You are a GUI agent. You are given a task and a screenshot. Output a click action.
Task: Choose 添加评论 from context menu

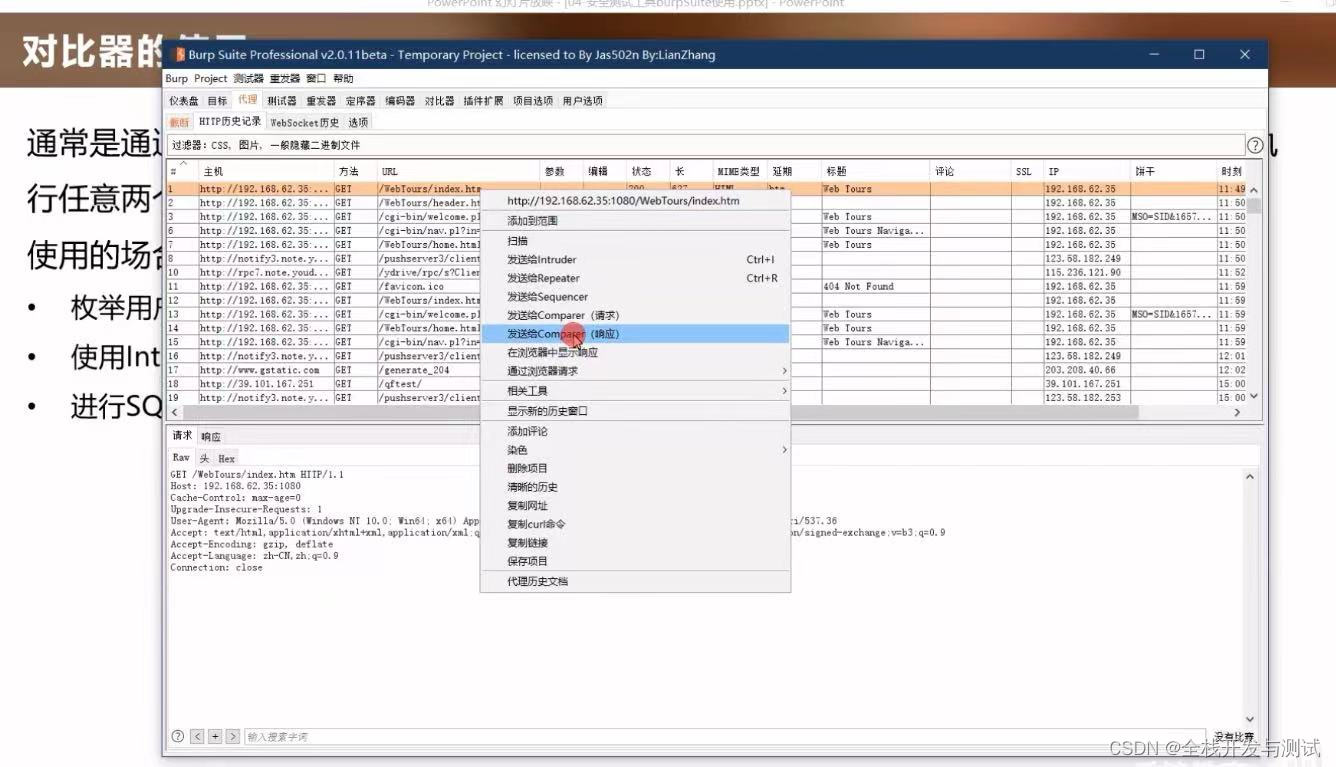coord(636,431)
